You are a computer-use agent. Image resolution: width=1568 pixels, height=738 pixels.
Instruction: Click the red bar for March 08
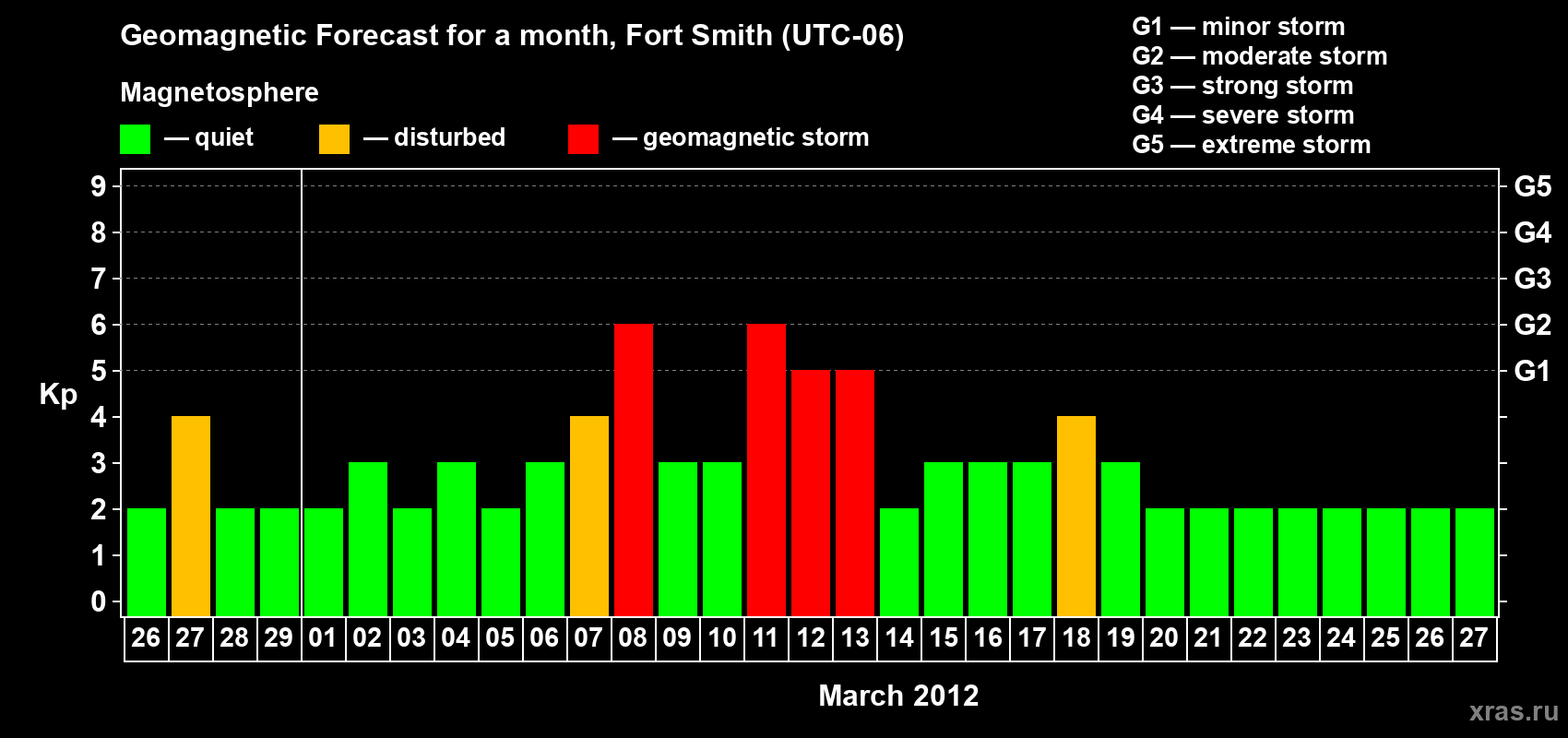coord(634,470)
